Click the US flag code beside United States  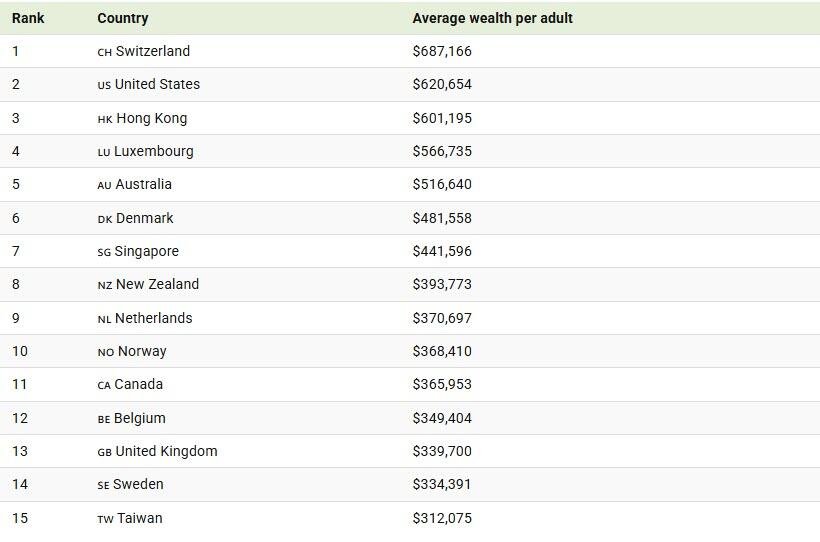click(x=104, y=85)
